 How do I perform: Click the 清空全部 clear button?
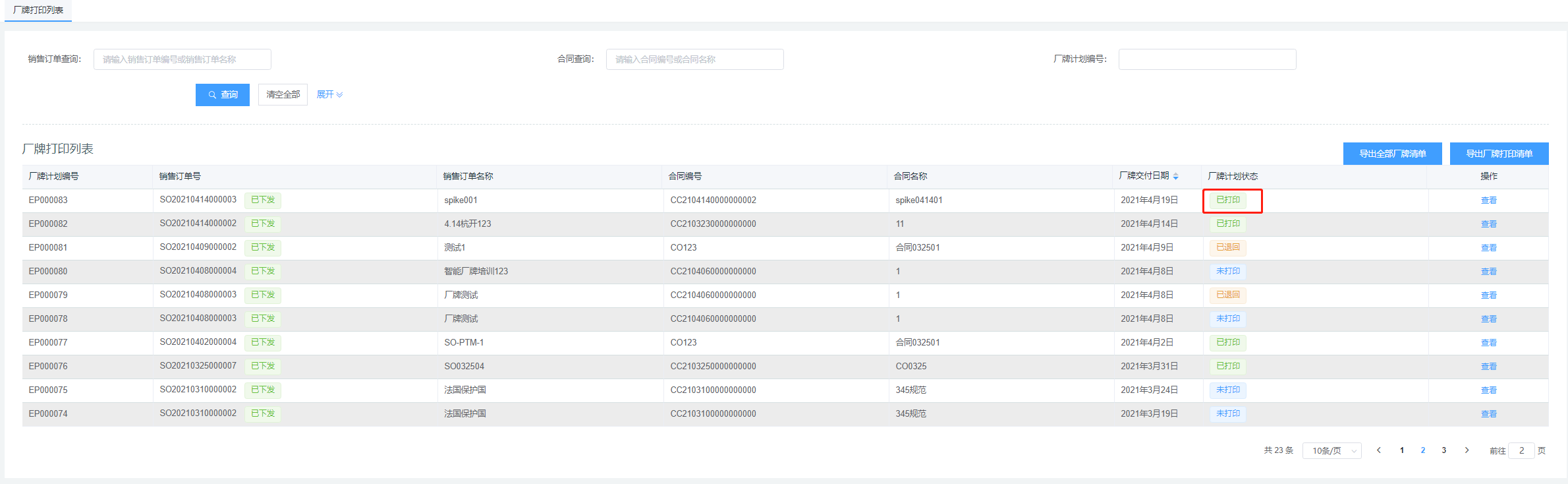click(x=283, y=95)
